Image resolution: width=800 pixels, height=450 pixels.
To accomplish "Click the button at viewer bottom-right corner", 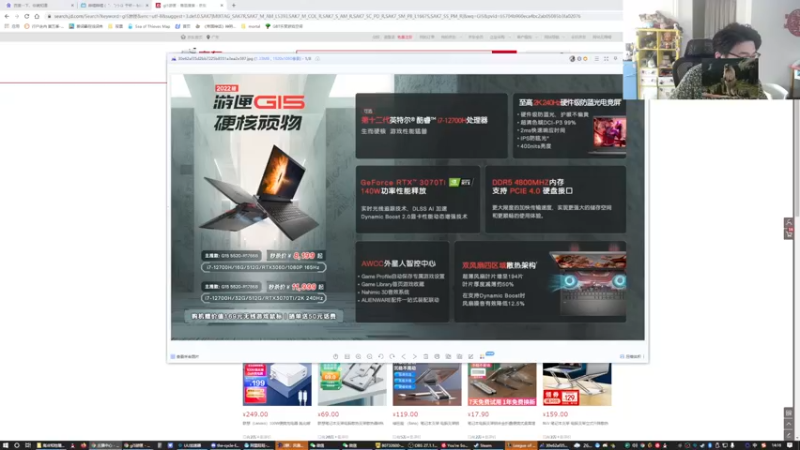I will pyautogui.click(x=632, y=357).
